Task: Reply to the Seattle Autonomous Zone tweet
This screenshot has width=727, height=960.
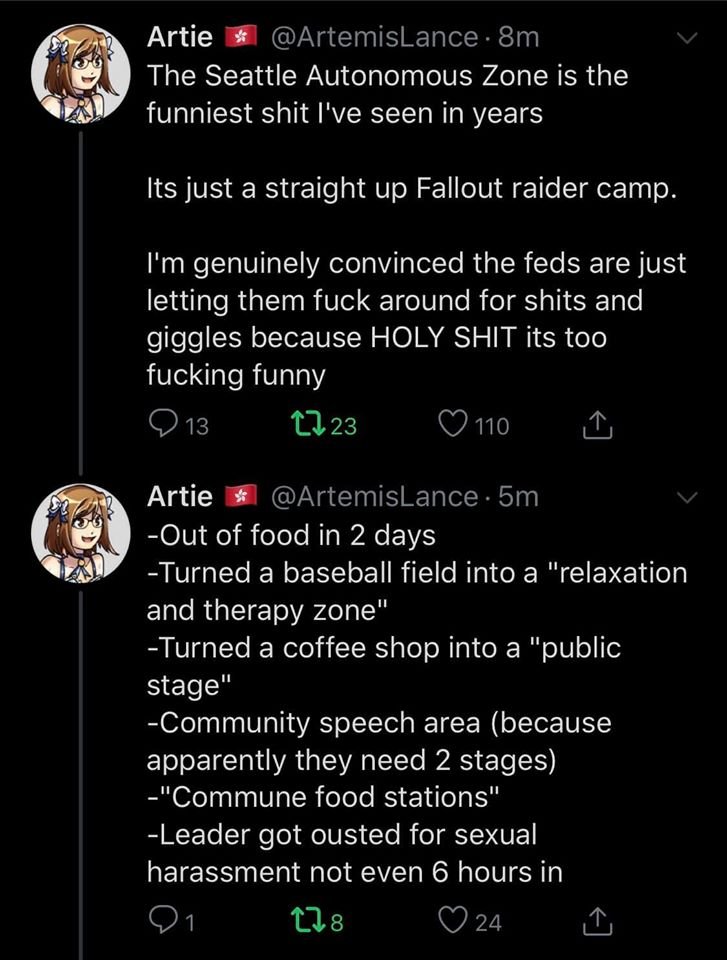Action: [x=160, y=426]
